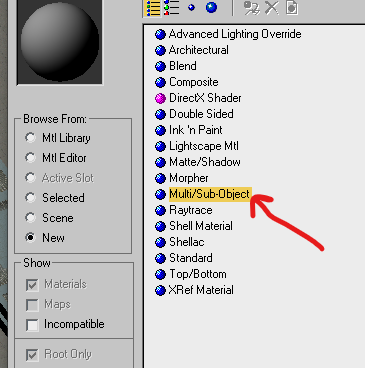Select Advanced Lighting Override material
365x368 pixels.
[235, 34]
